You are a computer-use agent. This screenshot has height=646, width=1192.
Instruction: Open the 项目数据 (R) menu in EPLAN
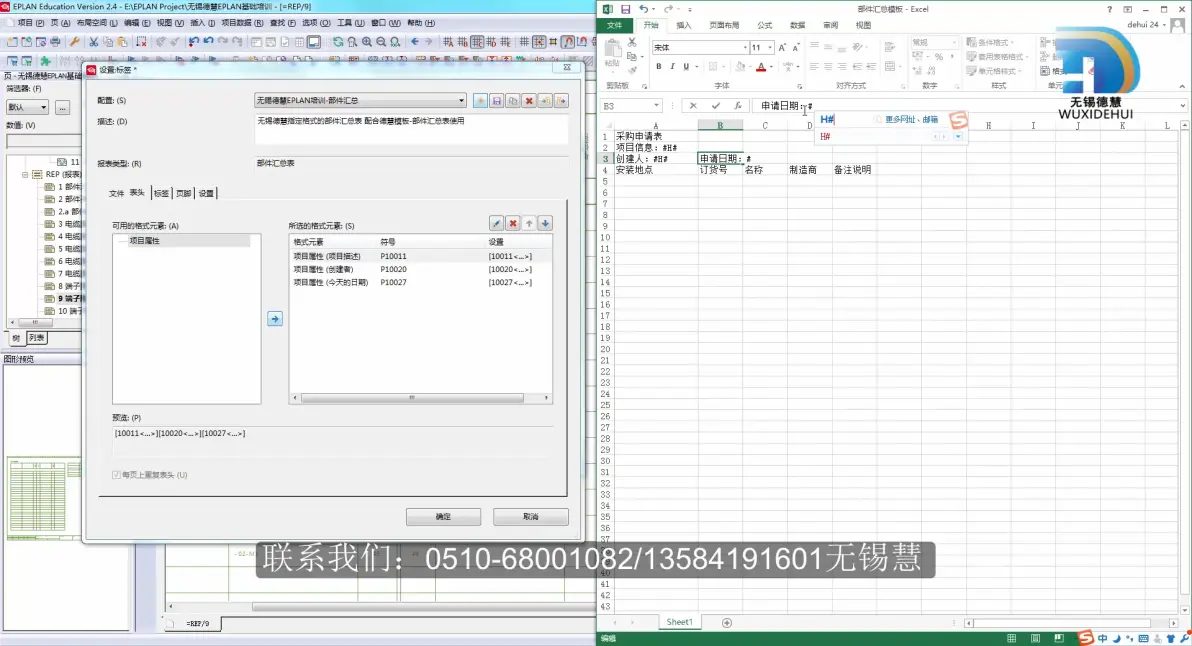pyautogui.click(x=243, y=23)
